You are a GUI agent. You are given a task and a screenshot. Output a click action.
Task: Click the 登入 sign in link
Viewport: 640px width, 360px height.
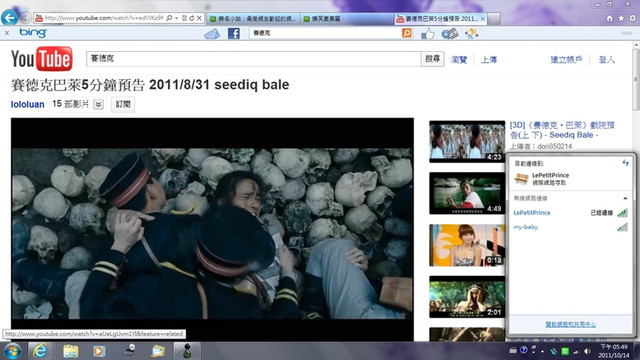pyautogui.click(x=607, y=60)
